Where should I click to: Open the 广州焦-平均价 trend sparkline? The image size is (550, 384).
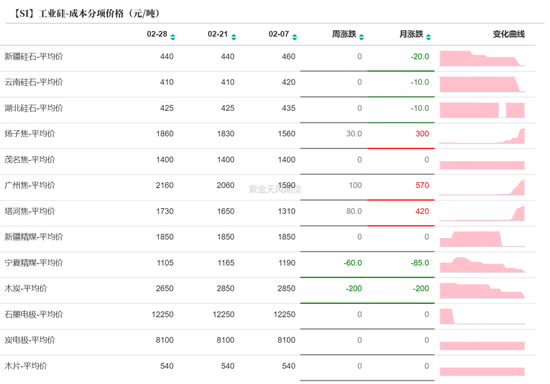point(482,187)
